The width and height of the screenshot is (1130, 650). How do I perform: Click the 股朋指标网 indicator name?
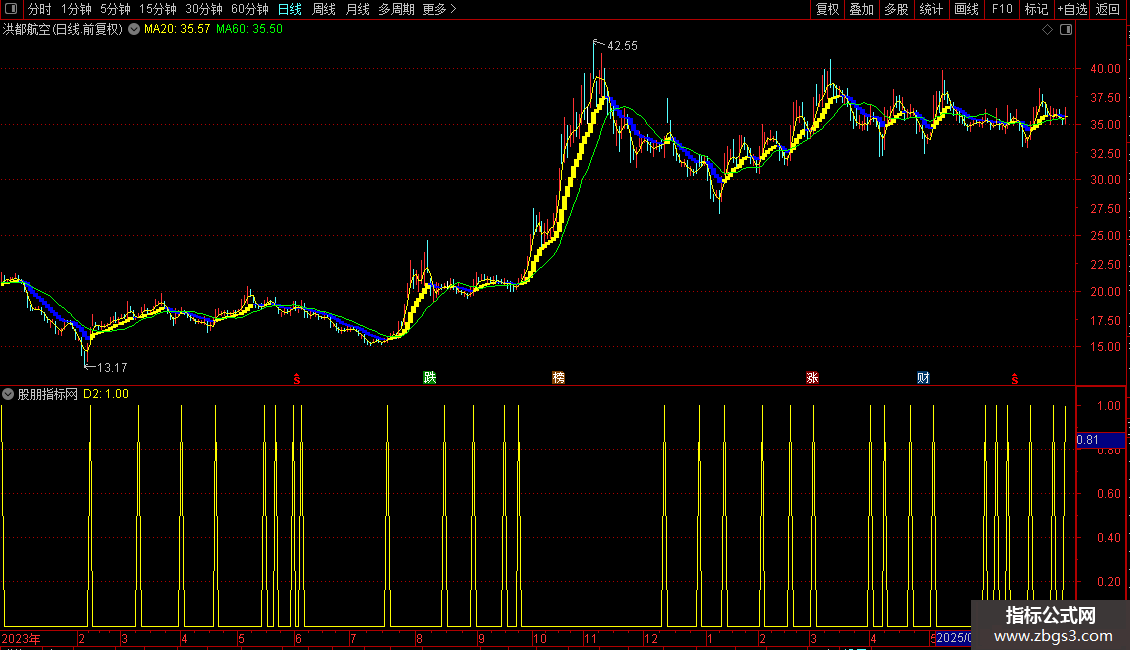(x=48, y=394)
